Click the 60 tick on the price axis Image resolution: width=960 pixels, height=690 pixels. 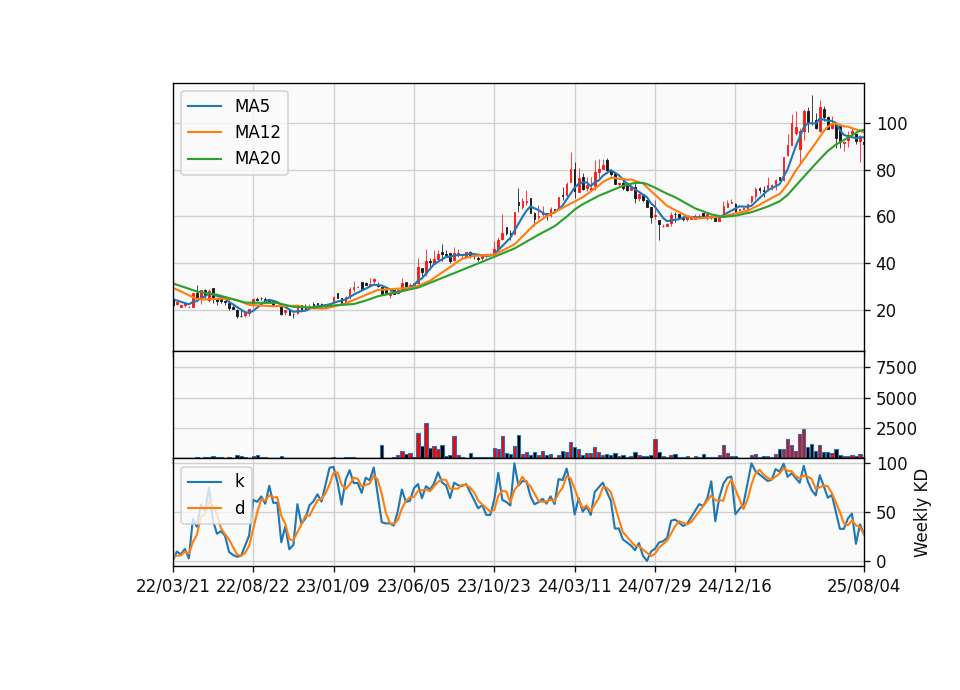887,217
